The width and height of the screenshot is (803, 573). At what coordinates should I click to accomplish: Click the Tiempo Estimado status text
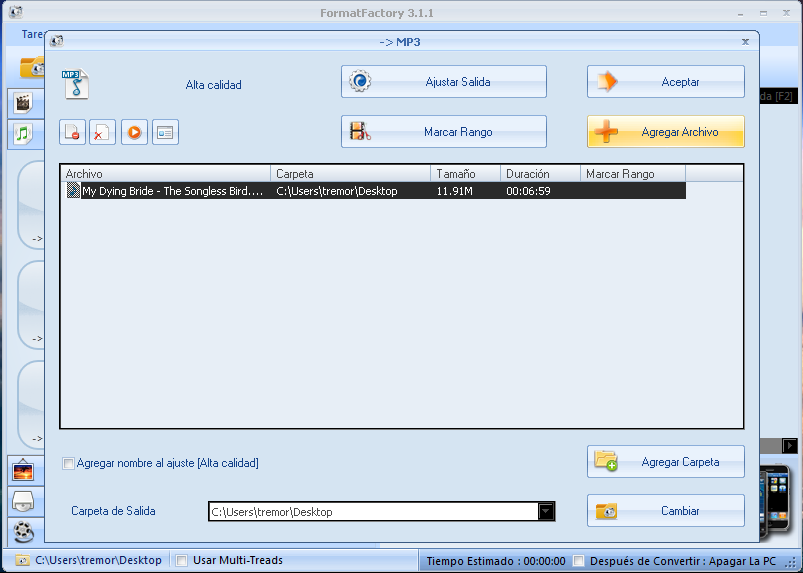pyautogui.click(x=496, y=561)
